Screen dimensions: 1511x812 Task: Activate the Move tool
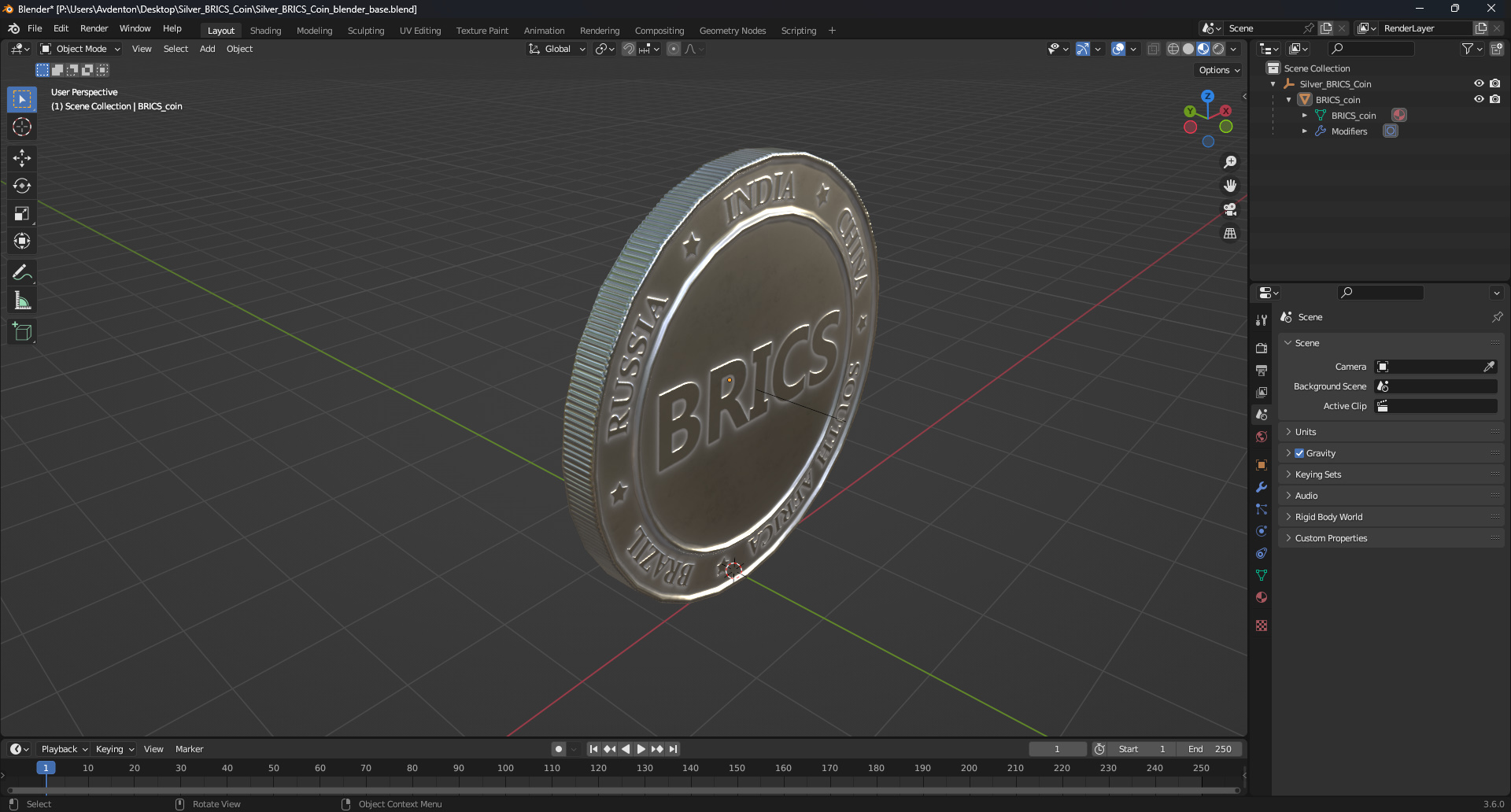(x=22, y=158)
